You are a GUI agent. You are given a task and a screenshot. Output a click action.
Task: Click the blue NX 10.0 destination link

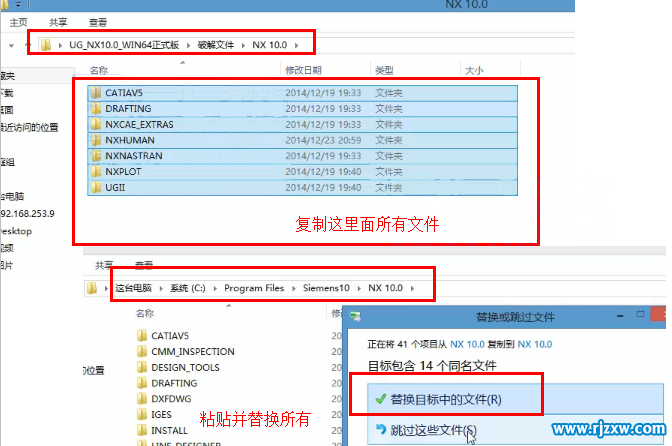tap(535, 344)
